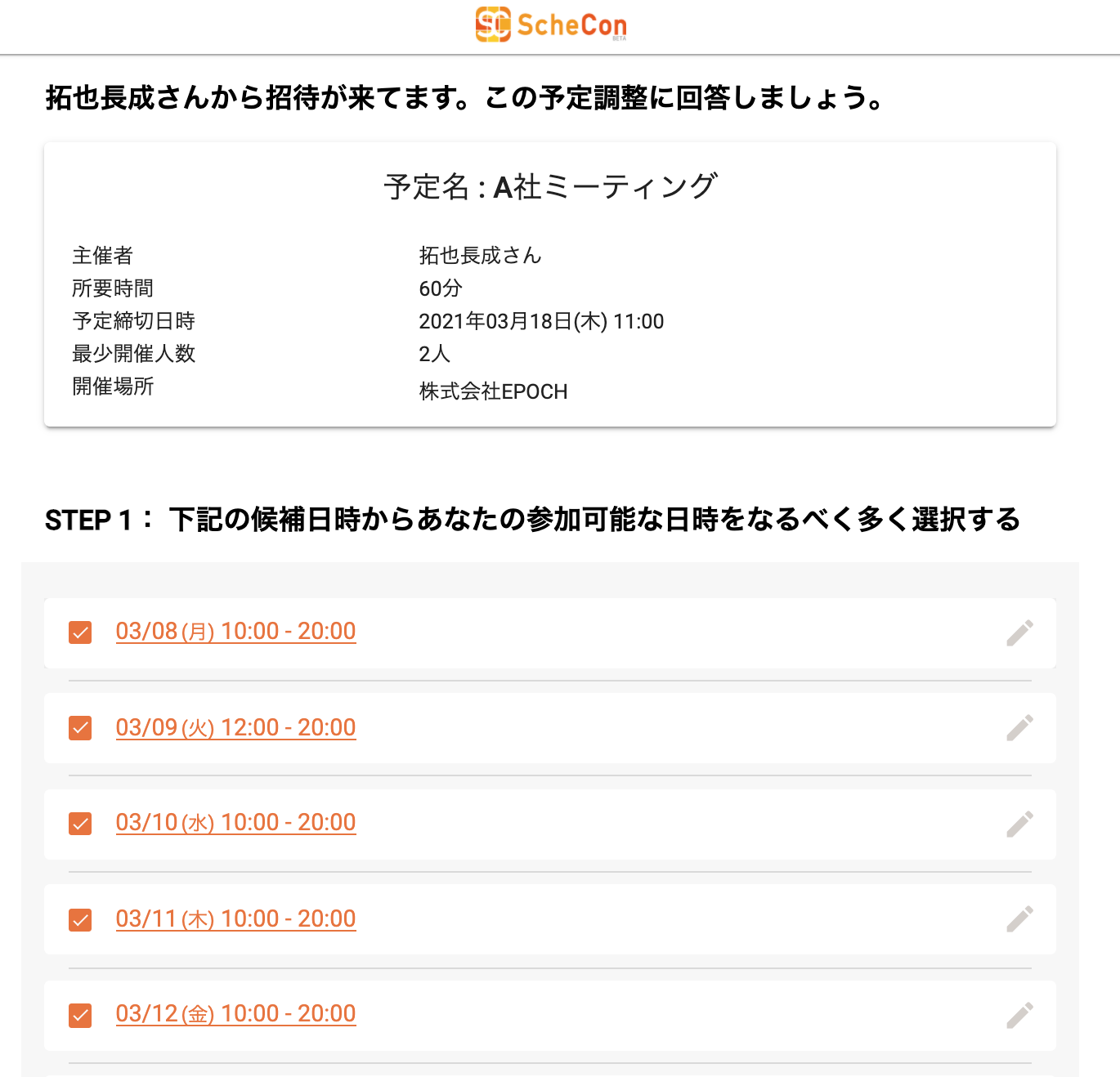Screen dimensions: 1120x1077
Task: Uncheck the 03/12 (金) candidate date
Action: pyautogui.click(x=80, y=1016)
